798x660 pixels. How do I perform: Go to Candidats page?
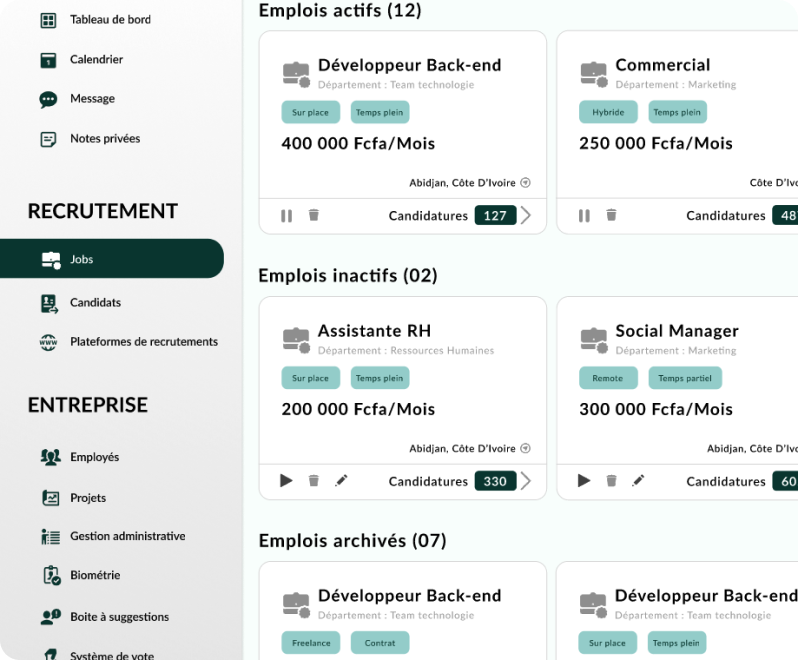point(95,303)
